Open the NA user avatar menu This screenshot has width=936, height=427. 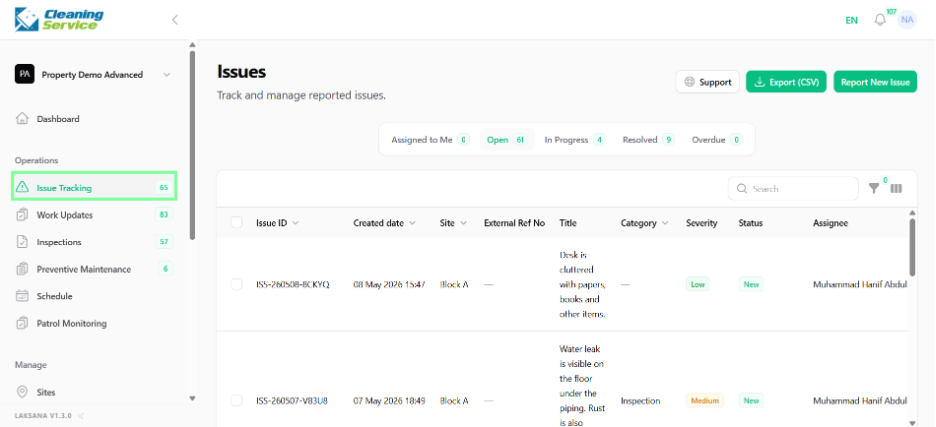(907, 20)
